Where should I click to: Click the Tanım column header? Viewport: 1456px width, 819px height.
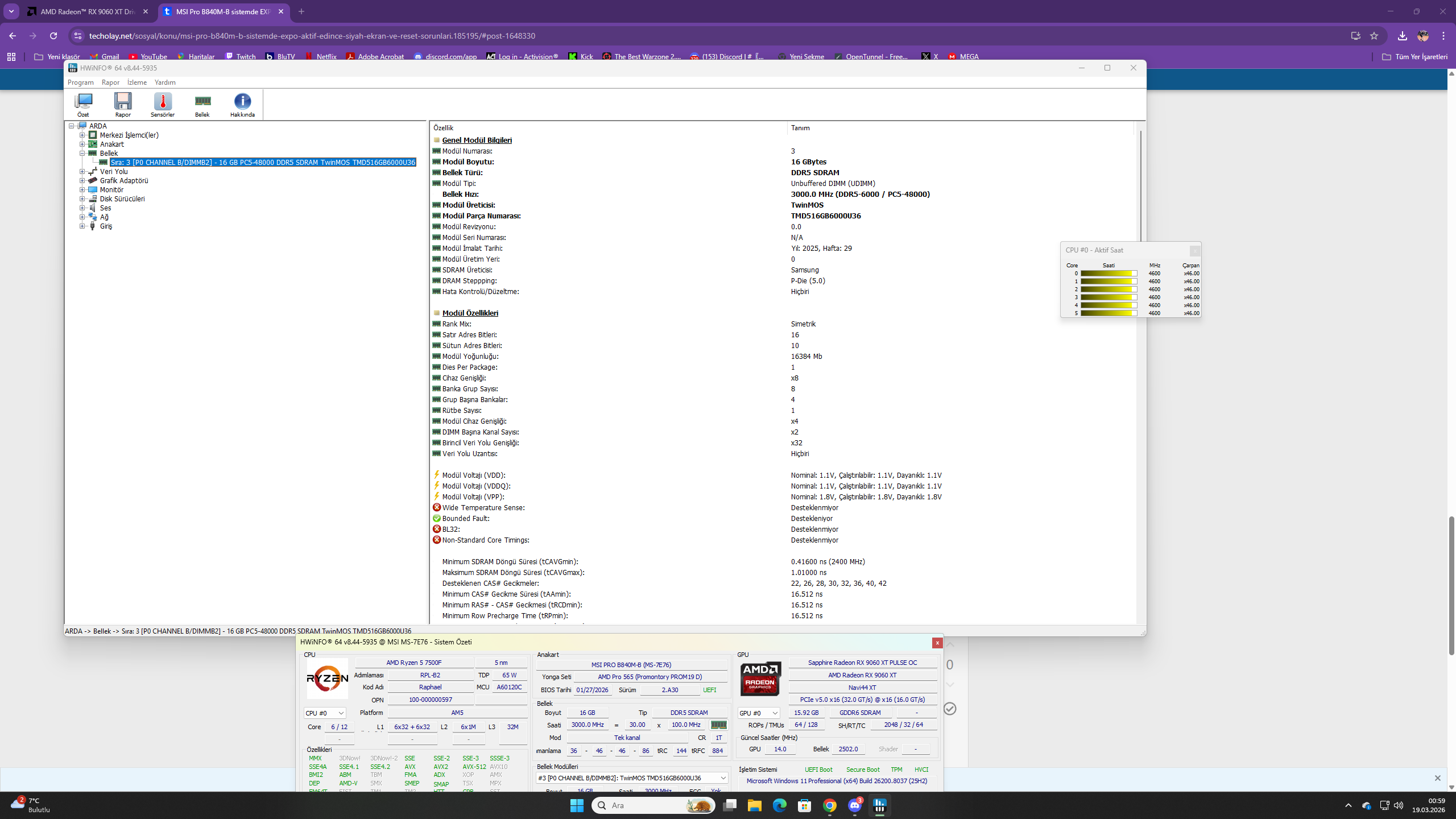coord(800,128)
